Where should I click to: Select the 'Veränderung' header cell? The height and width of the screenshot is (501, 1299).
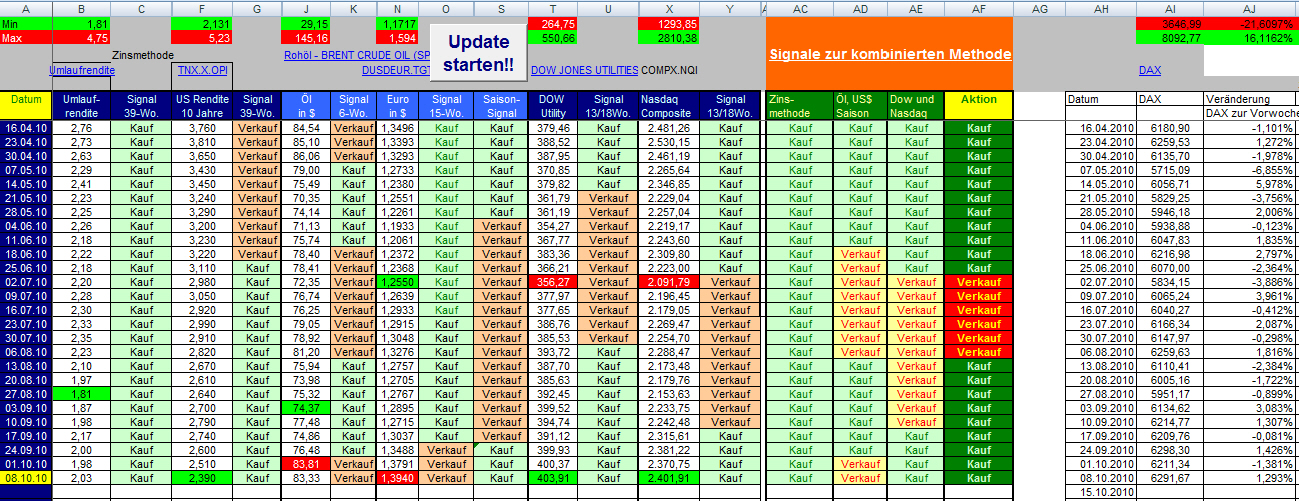click(1250, 99)
